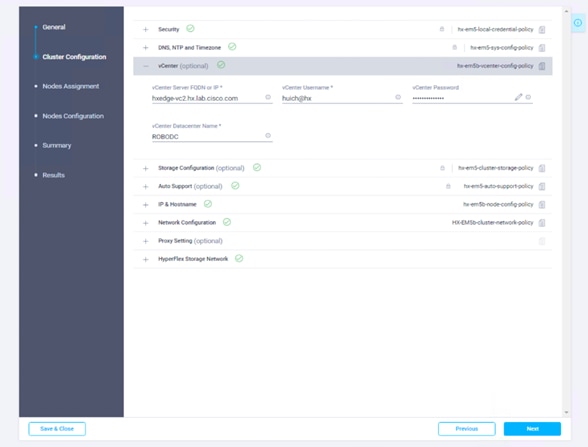Click HX-EM5b-cluster-network-policy policy name
The image size is (588, 447).
pyautogui.click(x=492, y=223)
